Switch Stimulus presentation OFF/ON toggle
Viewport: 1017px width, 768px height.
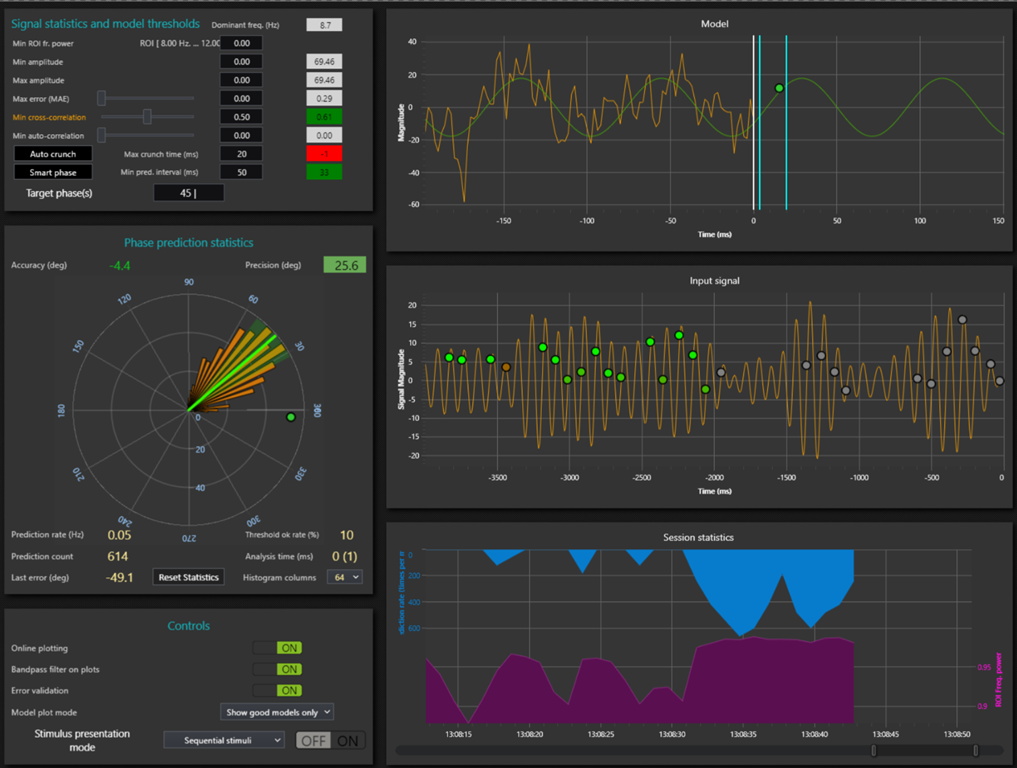tap(331, 741)
